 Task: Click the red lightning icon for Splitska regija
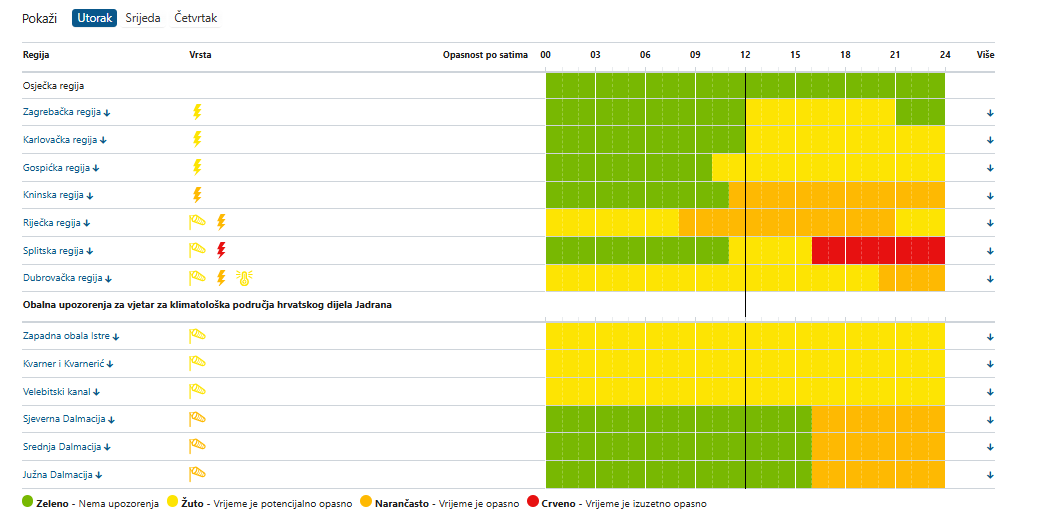(221, 250)
